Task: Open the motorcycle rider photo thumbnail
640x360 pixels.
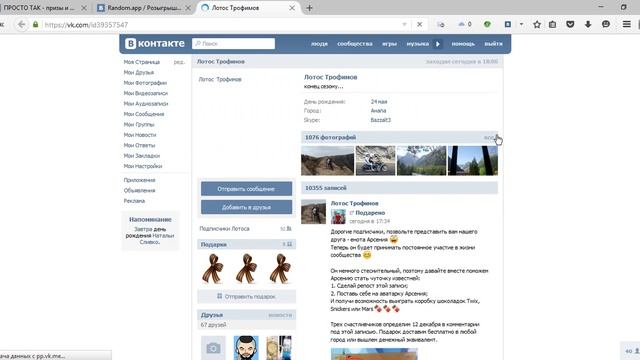Action: click(375, 161)
